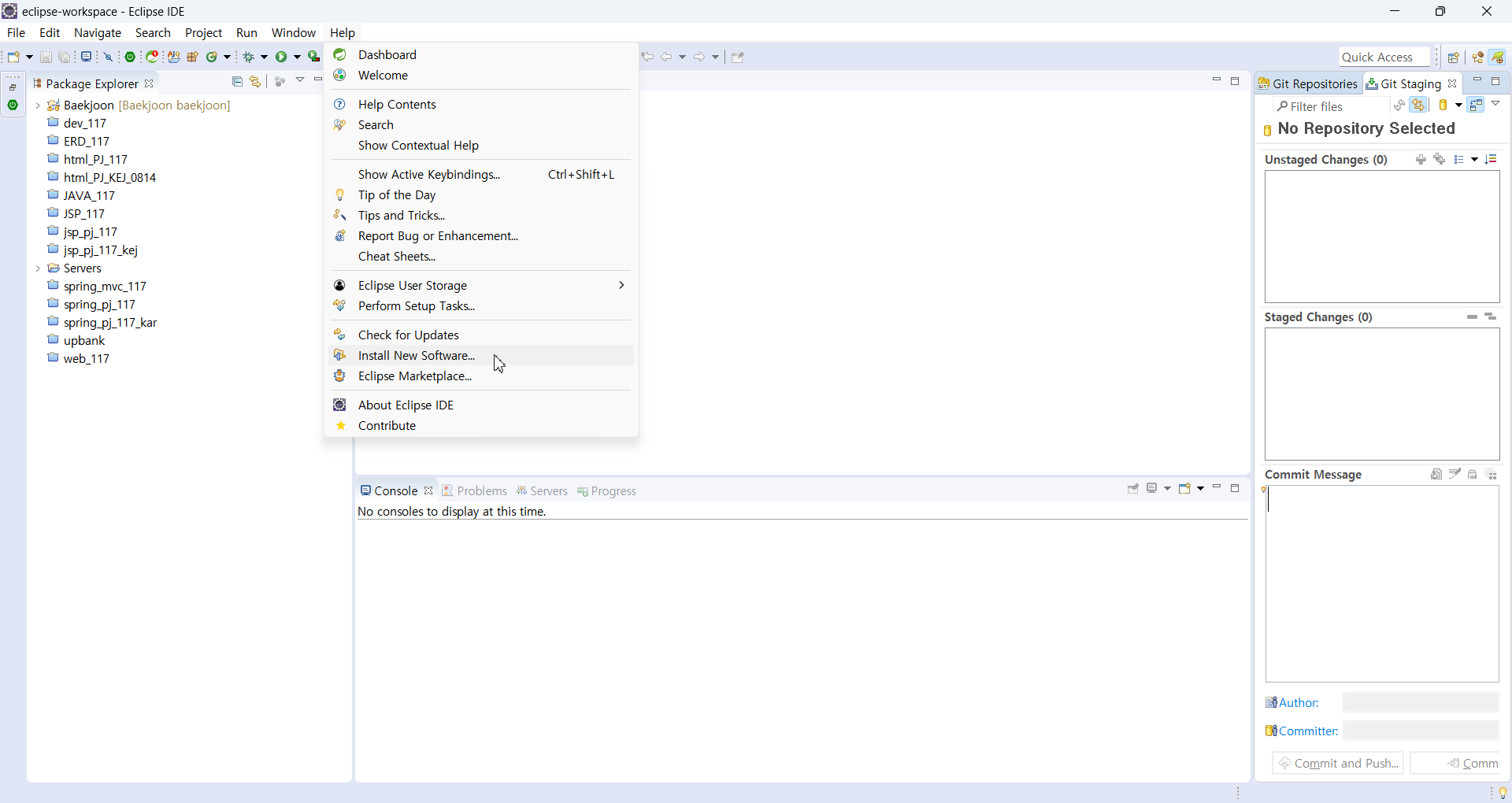Screen dimensions: 1512x803
Task: Click the Amend previous commit icon
Action: tap(1436, 475)
